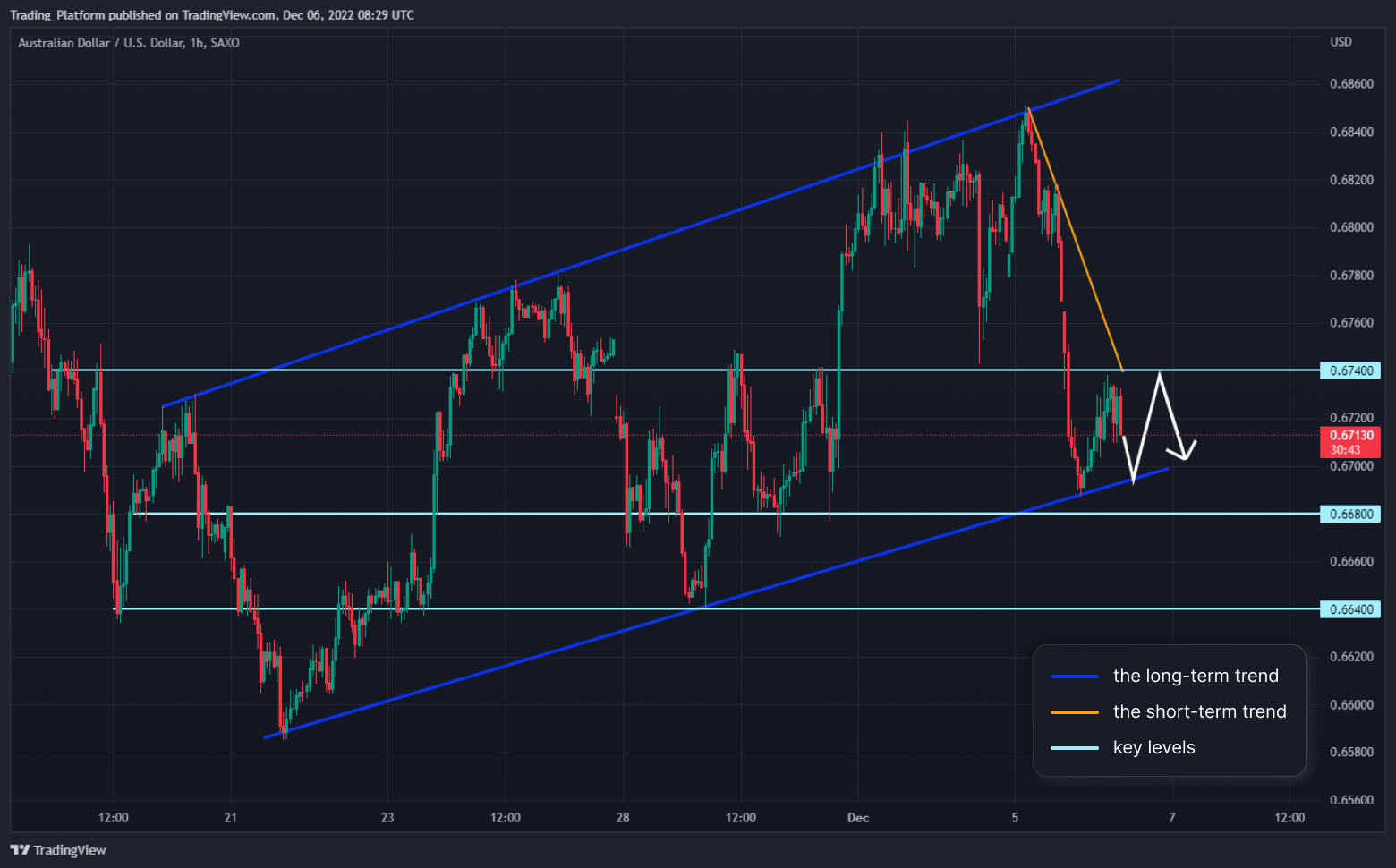Click the '5' date label on time axis

1015,818
